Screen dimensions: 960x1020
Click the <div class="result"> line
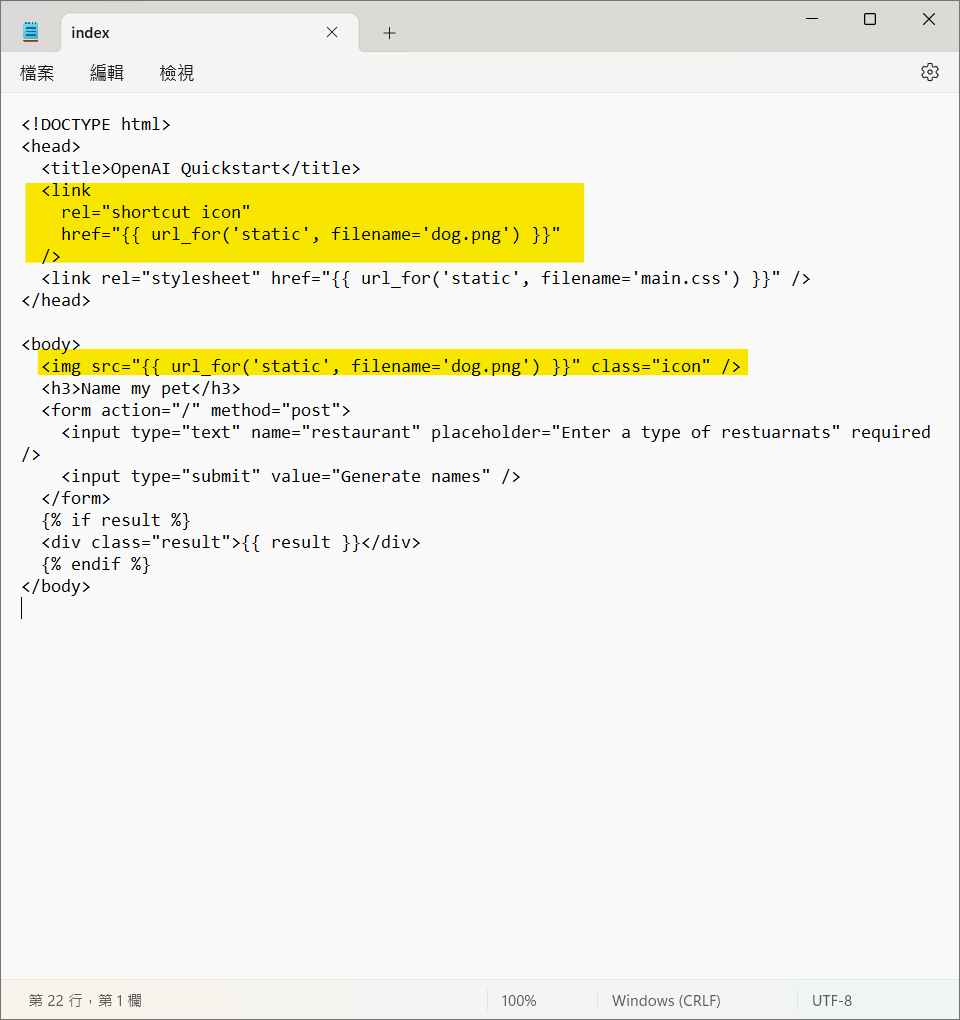point(230,543)
